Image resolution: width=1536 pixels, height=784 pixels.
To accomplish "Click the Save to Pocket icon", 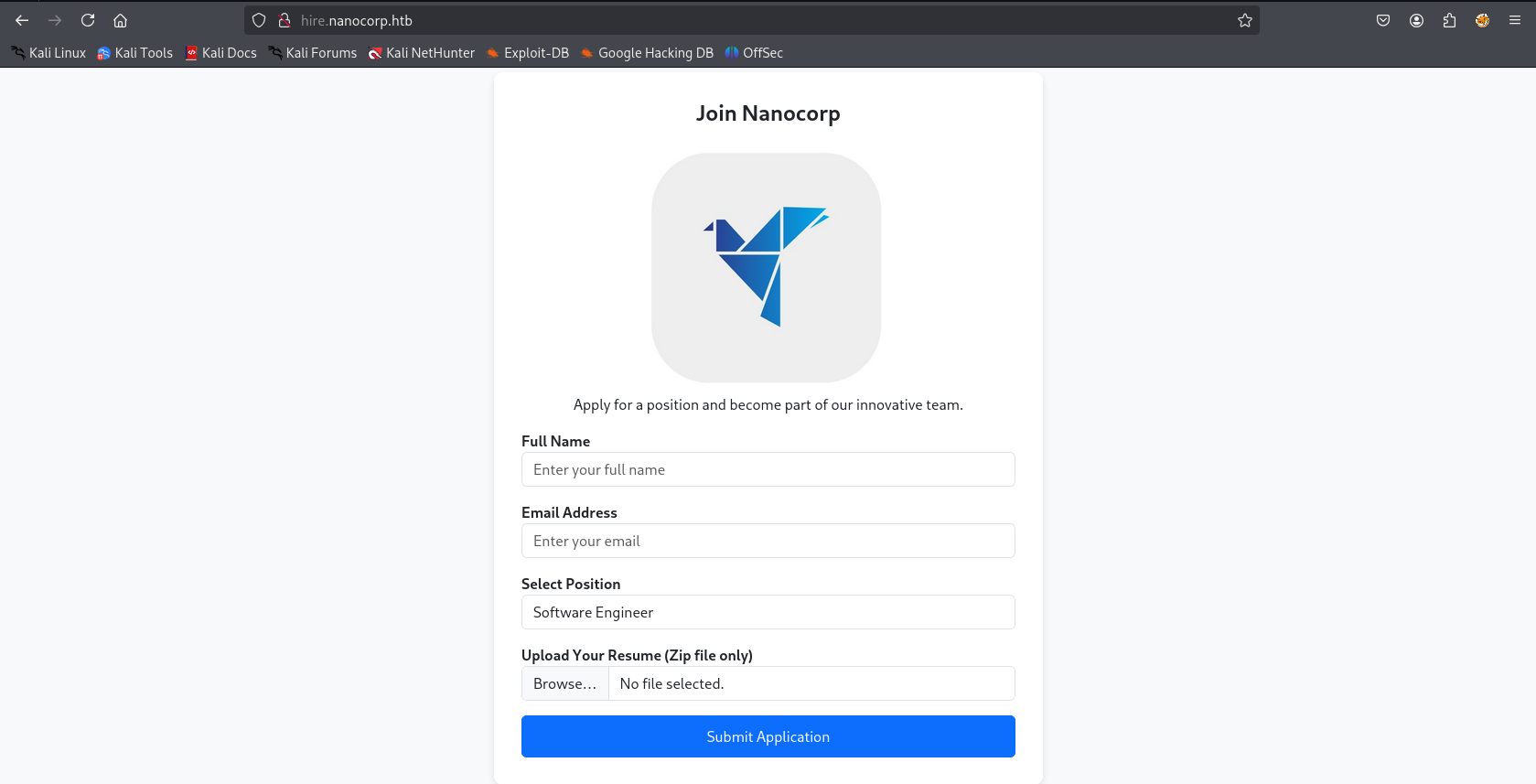I will click(x=1383, y=20).
